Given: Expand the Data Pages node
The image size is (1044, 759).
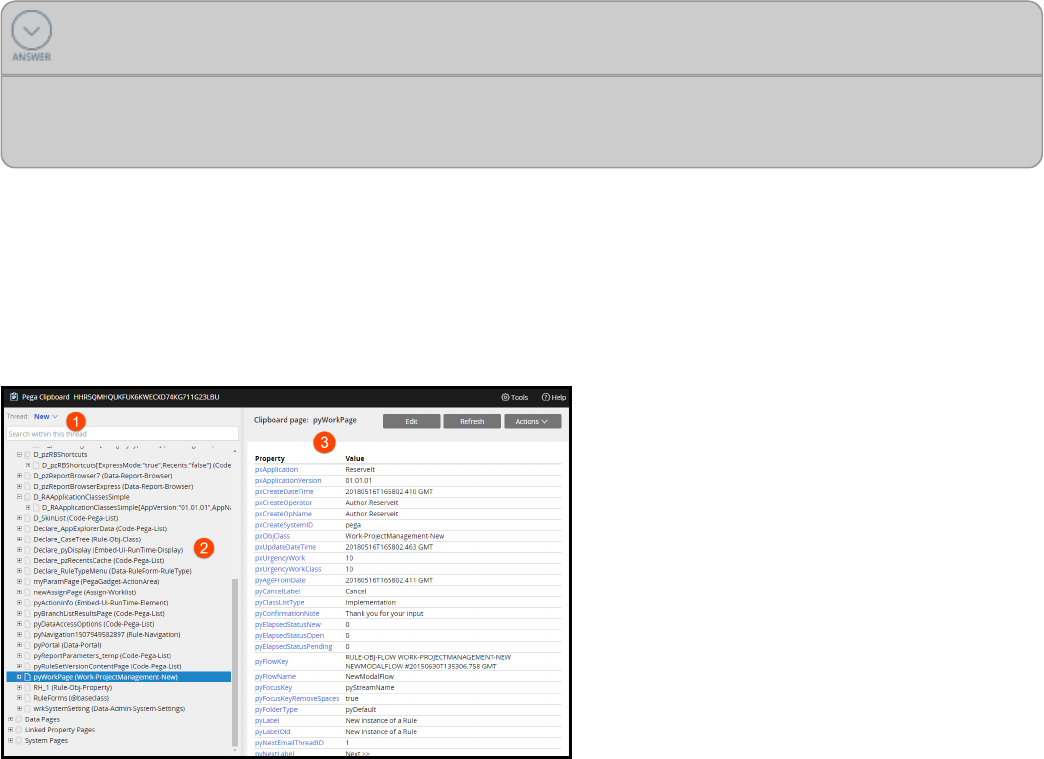Looking at the screenshot, I should tap(10, 719).
